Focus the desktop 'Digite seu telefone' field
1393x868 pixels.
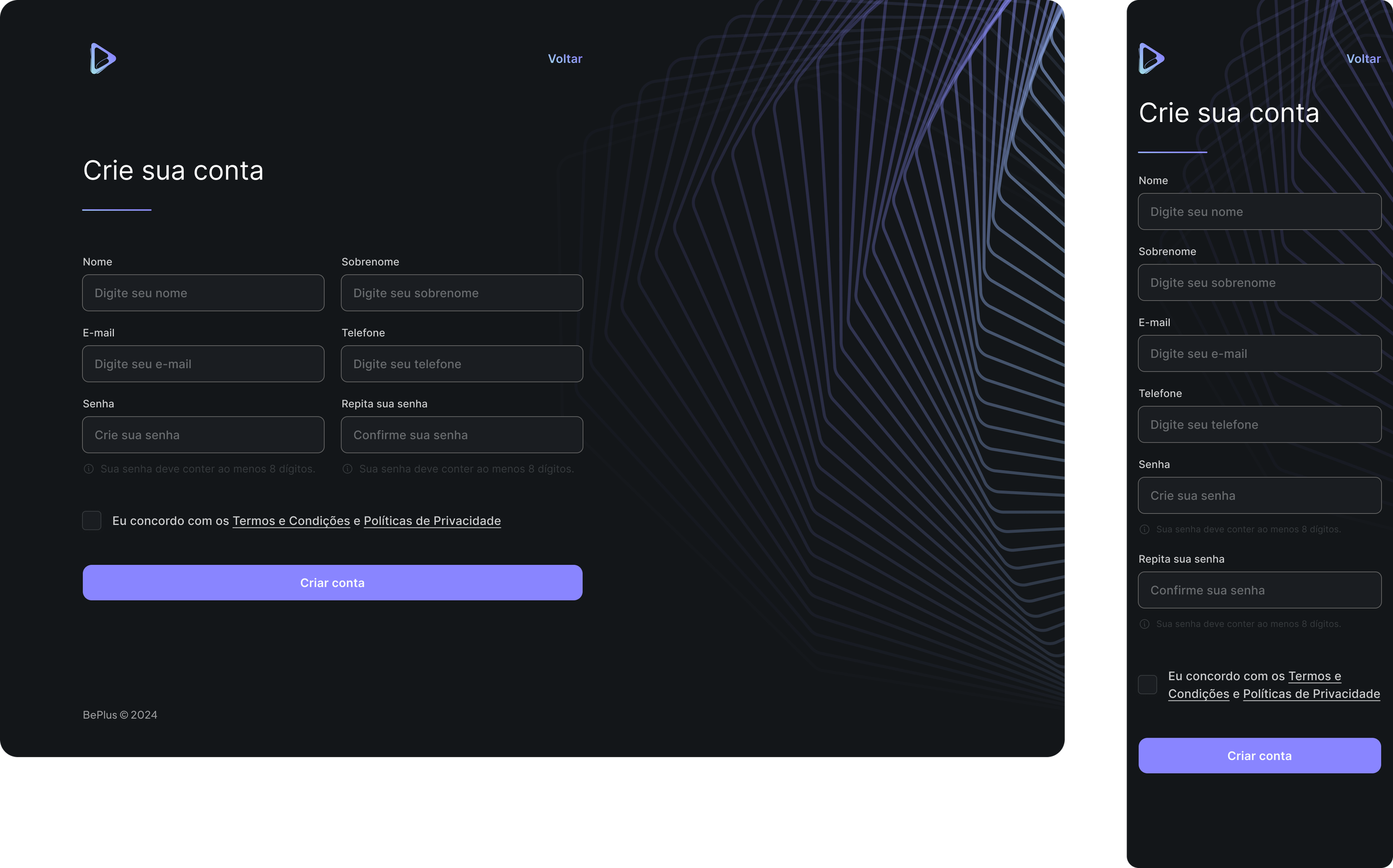coord(462,364)
